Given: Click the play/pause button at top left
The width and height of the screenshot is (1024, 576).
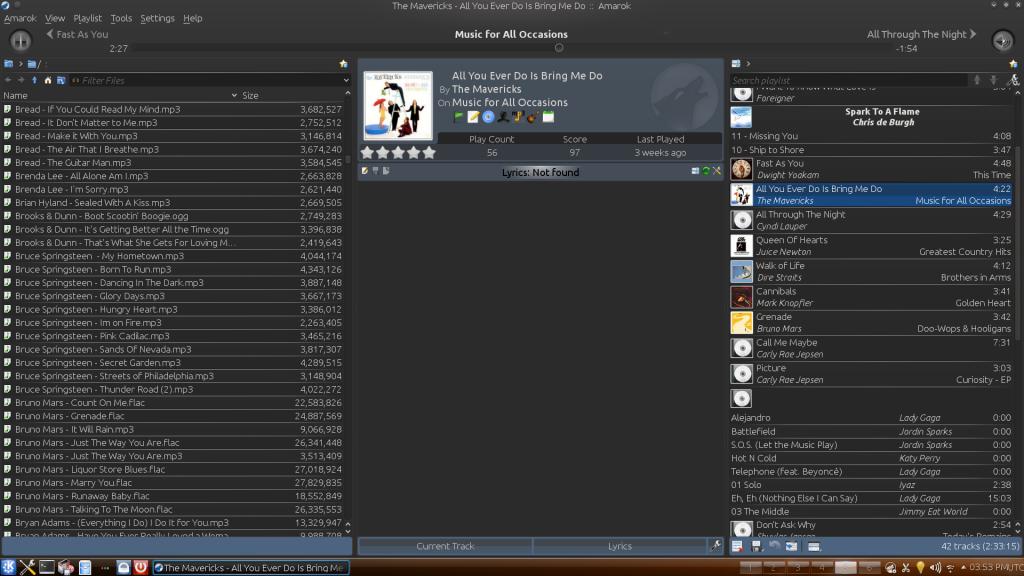Looking at the screenshot, I should 20,41.
